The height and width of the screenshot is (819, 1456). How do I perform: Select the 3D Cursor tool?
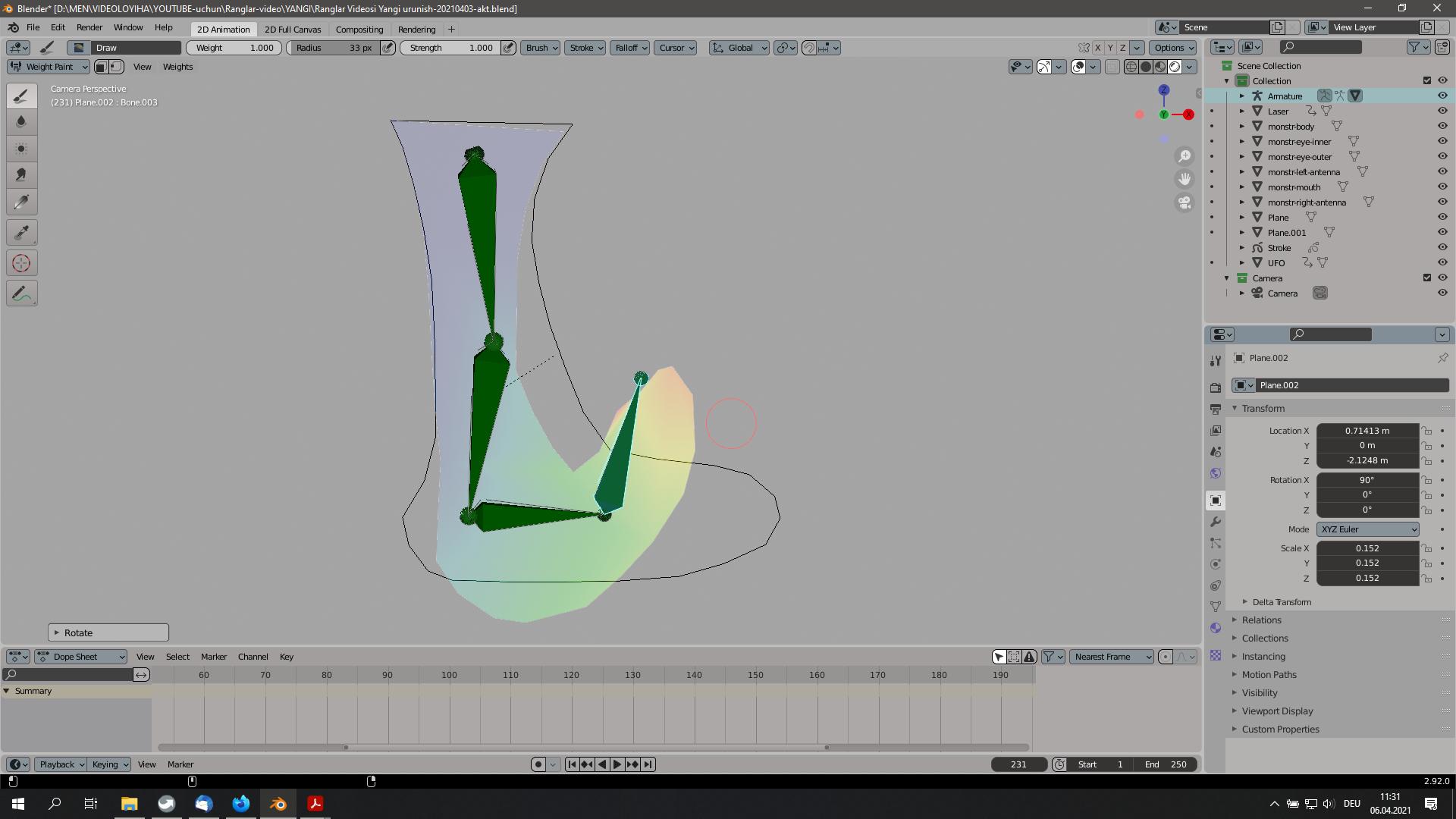21,263
